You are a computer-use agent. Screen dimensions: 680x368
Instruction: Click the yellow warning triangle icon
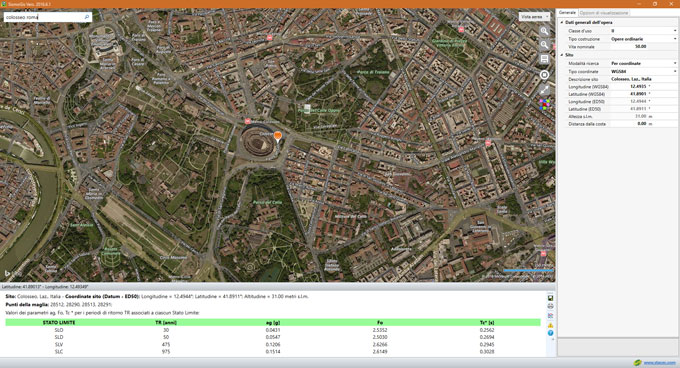click(x=550, y=325)
